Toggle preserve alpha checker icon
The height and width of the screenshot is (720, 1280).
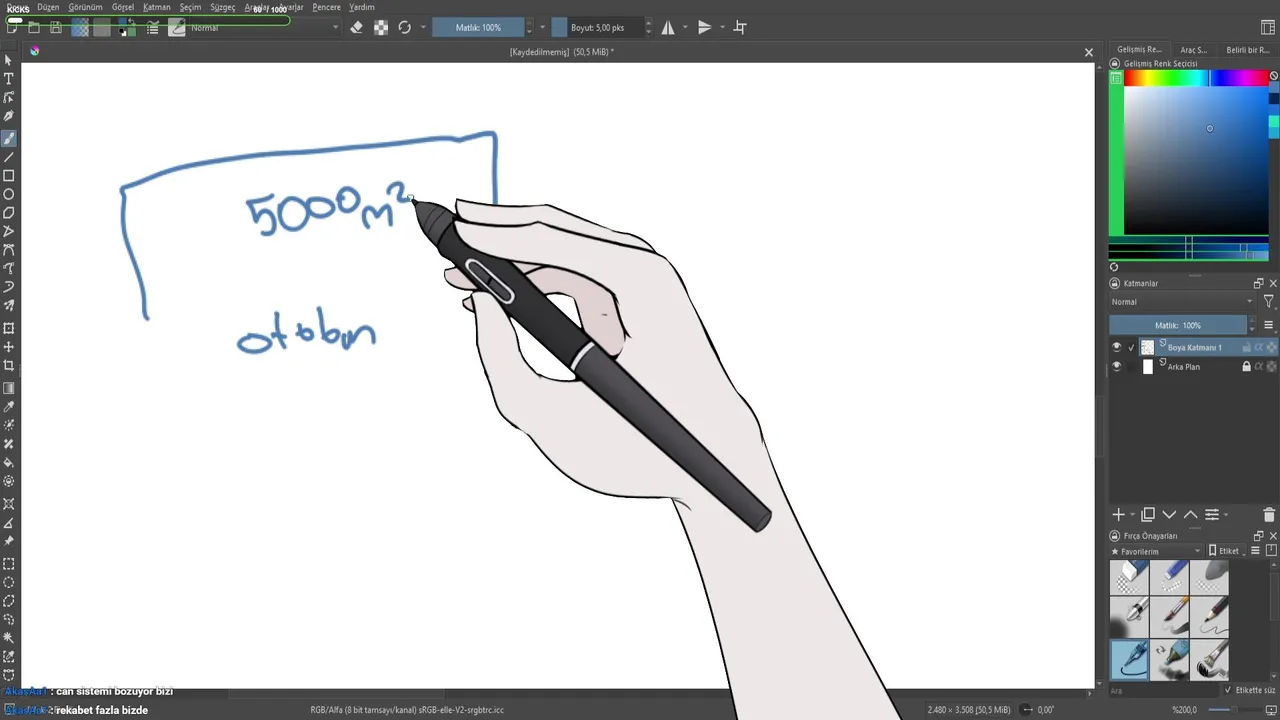381,28
